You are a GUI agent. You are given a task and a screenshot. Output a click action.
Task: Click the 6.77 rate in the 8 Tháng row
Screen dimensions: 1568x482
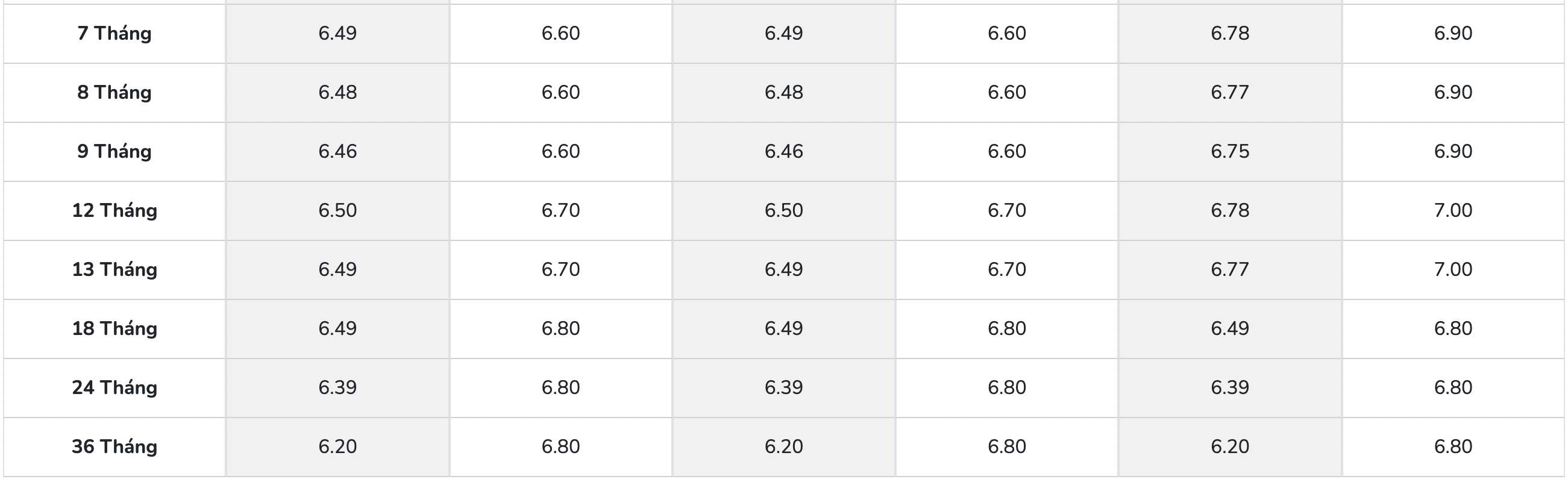point(1229,92)
